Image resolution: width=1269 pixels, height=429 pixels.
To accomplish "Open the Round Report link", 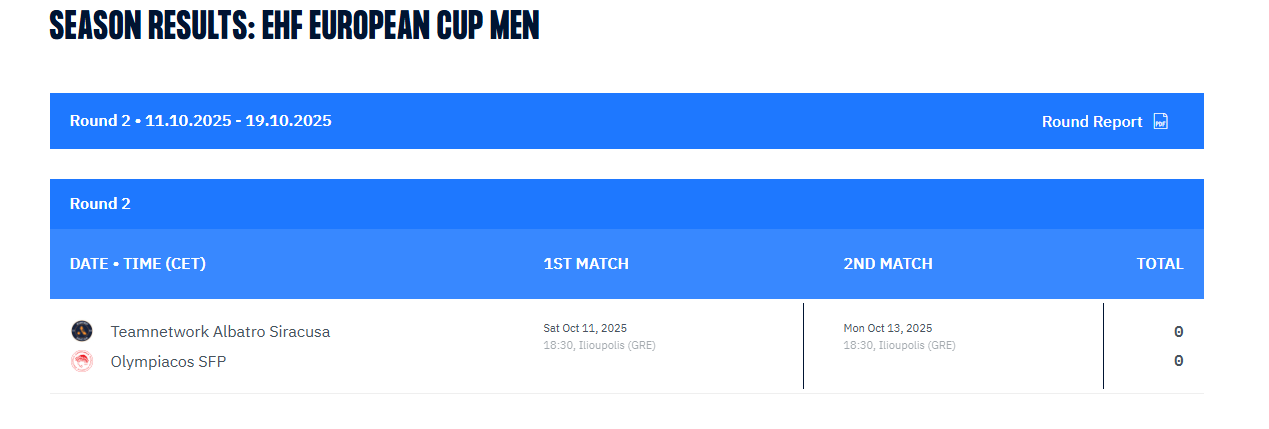I will point(1091,121).
